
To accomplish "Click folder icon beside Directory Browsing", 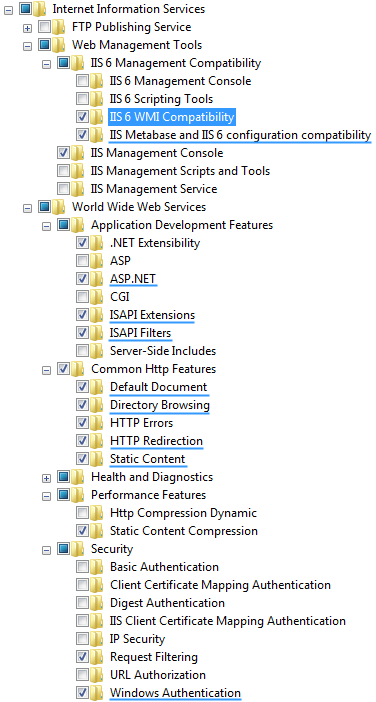I will 97,405.
